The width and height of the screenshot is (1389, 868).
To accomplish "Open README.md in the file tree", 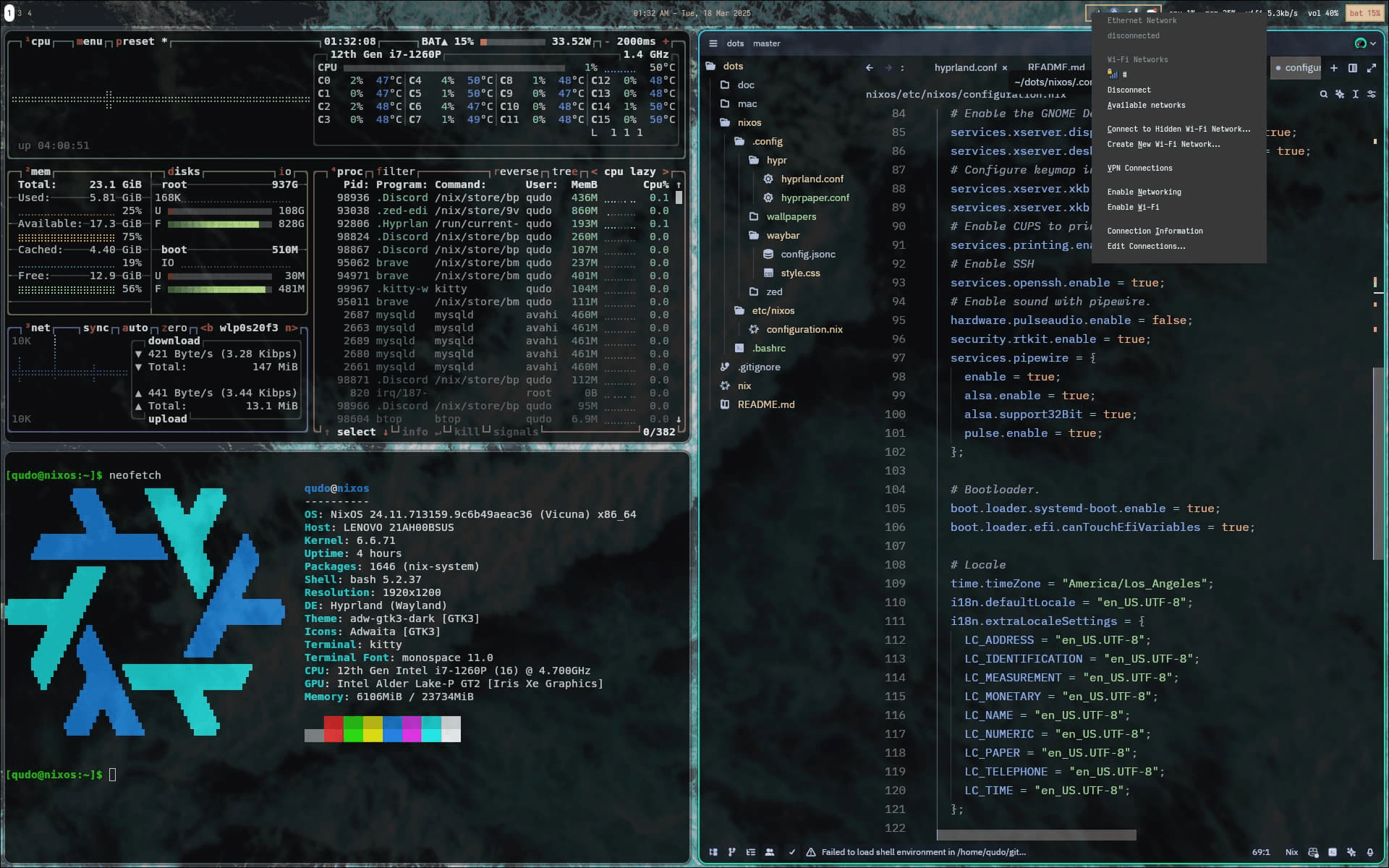I will pyautogui.click(x=765, y=405).
